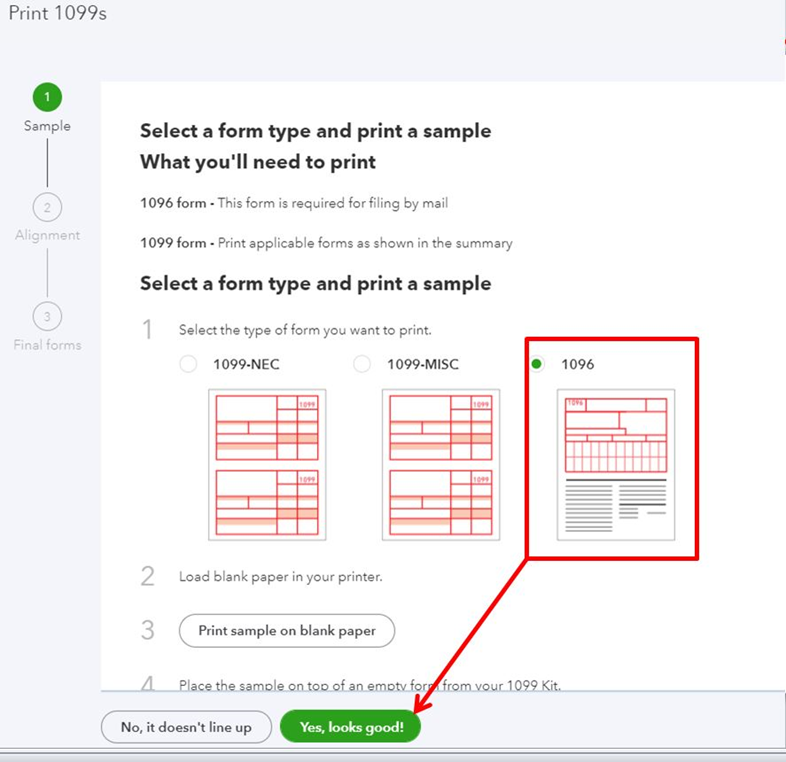Click the 1099-NEC label text
The image size is (786, 762).
coord(246,364)
